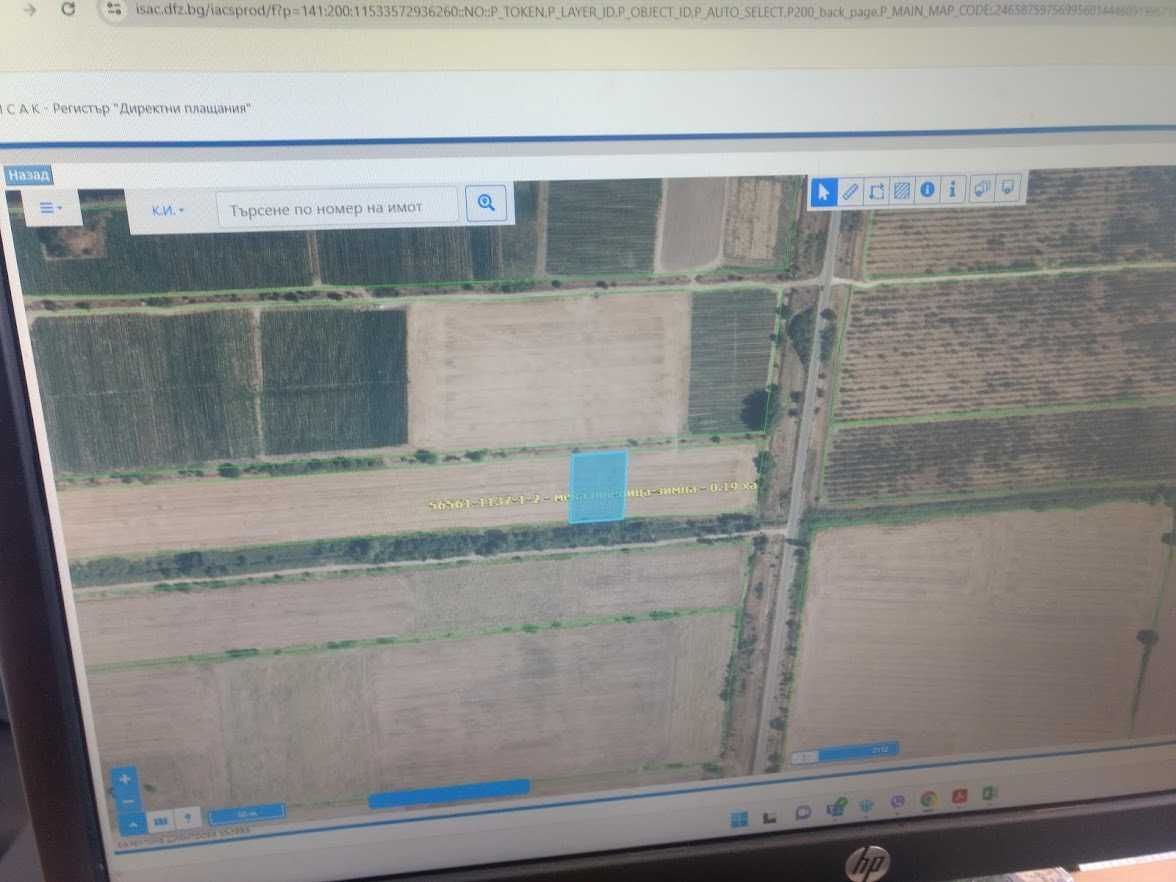Viewport: 1176px width, 882px height.
Task: Click the Назад button
Action: pos(28,176)
